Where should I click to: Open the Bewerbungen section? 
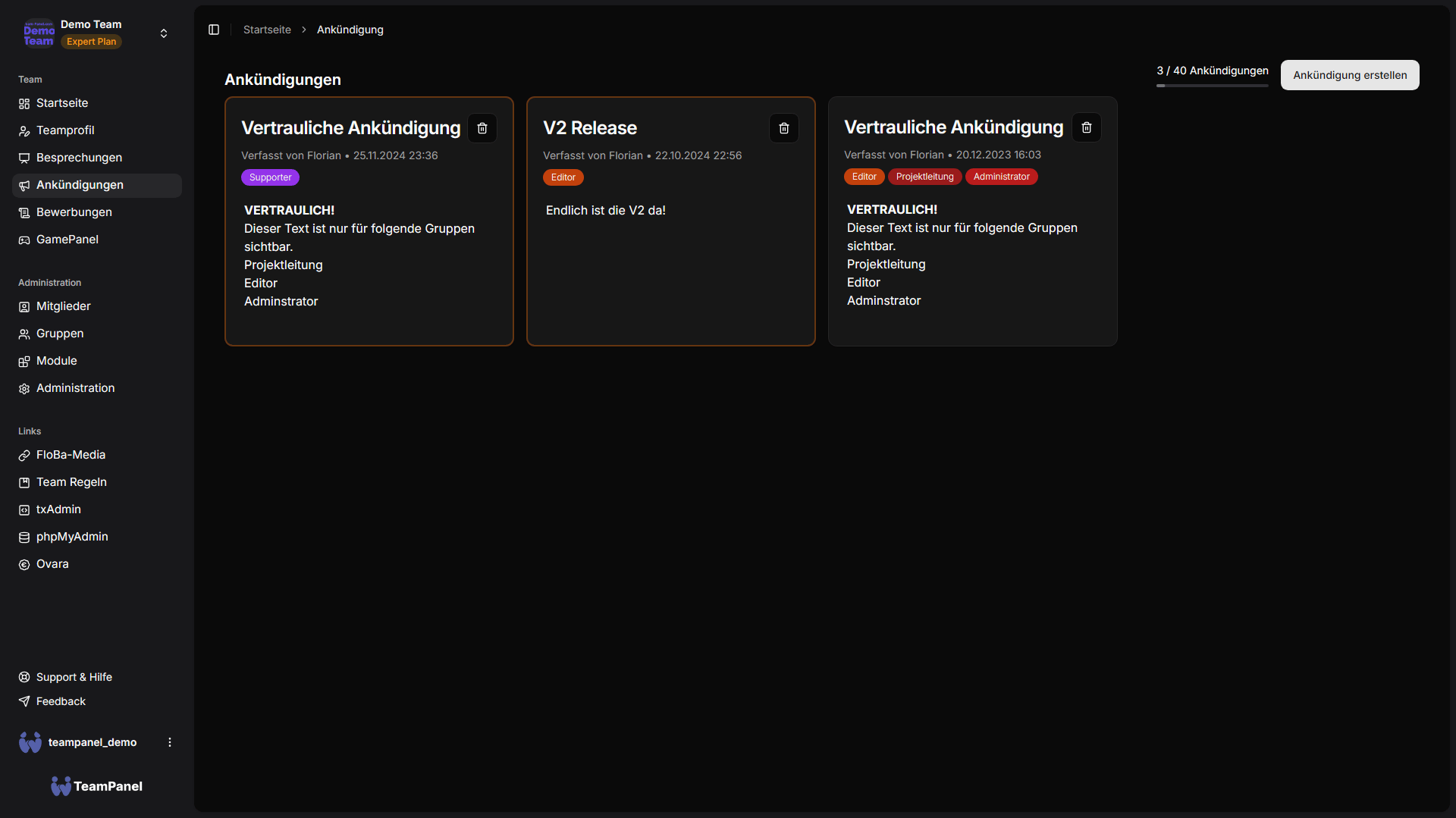click(x=97, y=212)
